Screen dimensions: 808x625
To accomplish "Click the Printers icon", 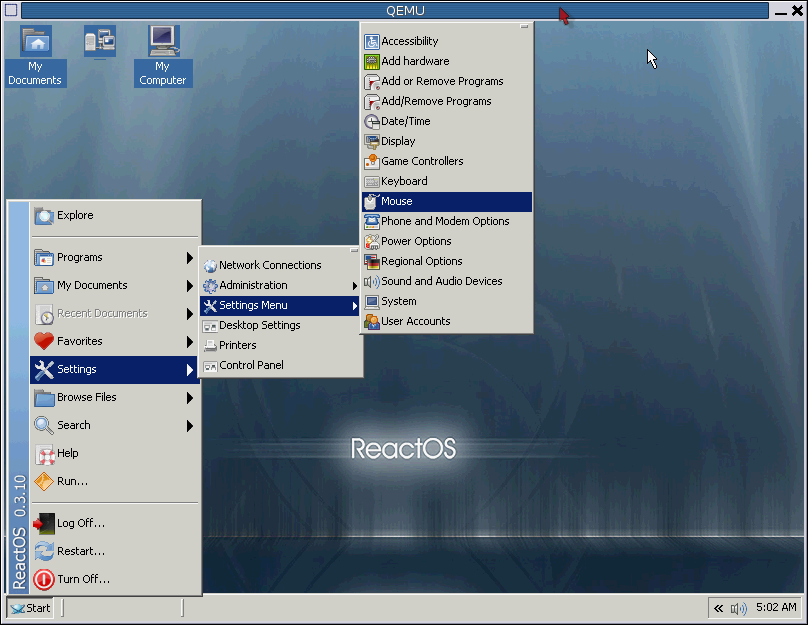I will coord(210,346).
